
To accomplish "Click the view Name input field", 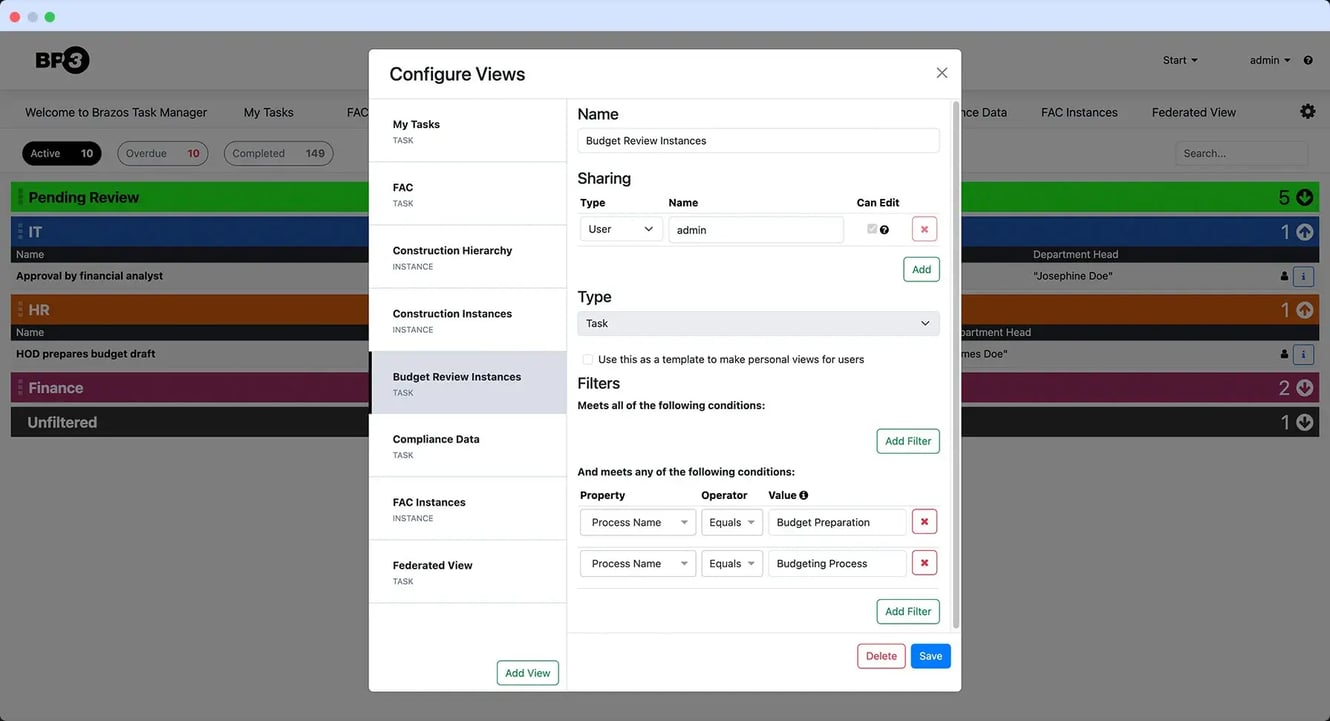I will (758, 141).
